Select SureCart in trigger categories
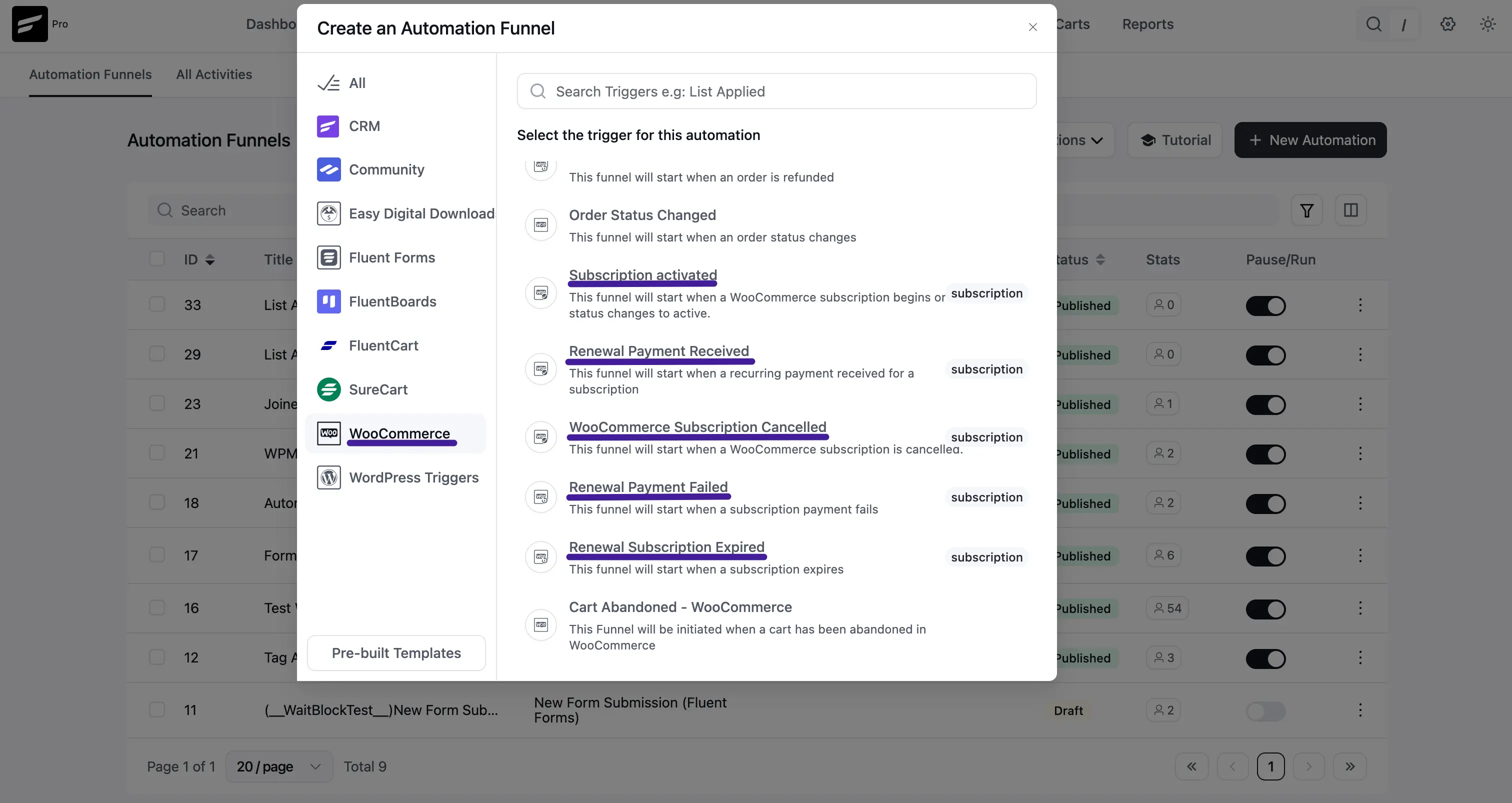The width and height of the screenshot is (1512, 803). (395, 390)
